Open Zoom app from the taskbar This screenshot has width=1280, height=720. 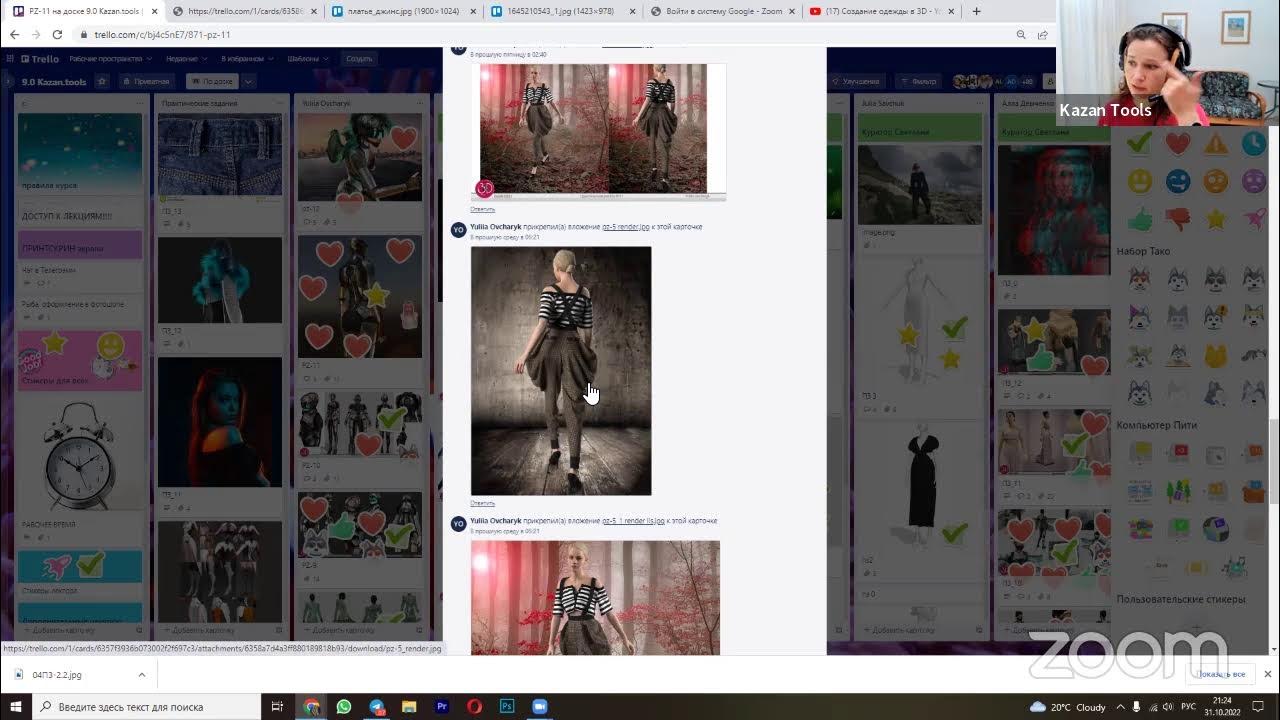pos(540,706)
